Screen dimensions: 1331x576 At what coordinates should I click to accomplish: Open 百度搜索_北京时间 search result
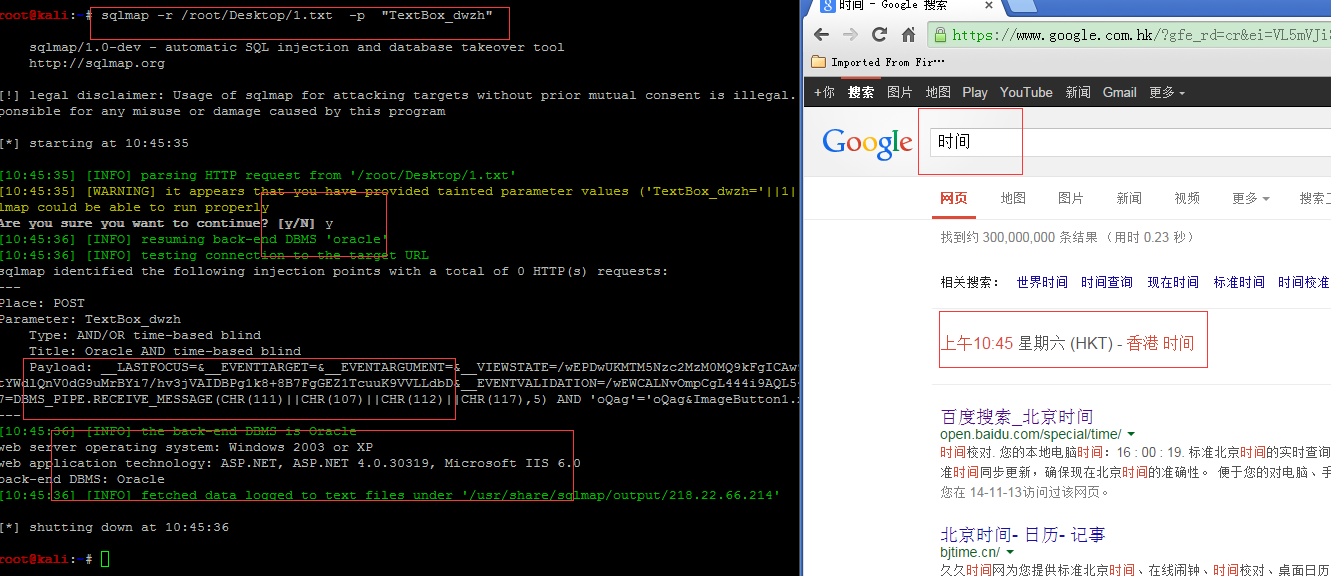coord(1017,416)
